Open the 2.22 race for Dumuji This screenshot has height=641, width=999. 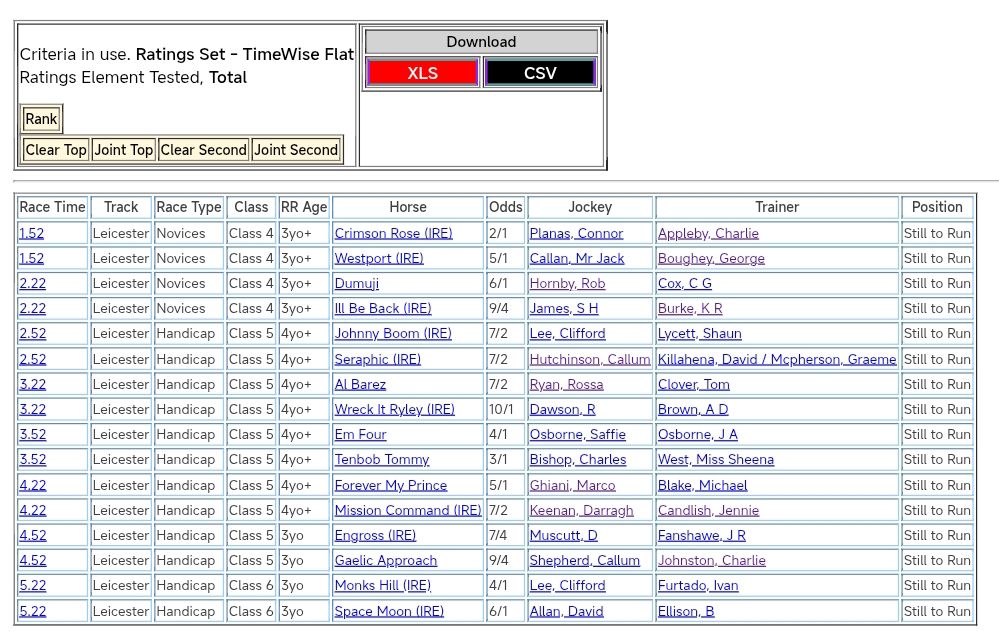point(32,283)
